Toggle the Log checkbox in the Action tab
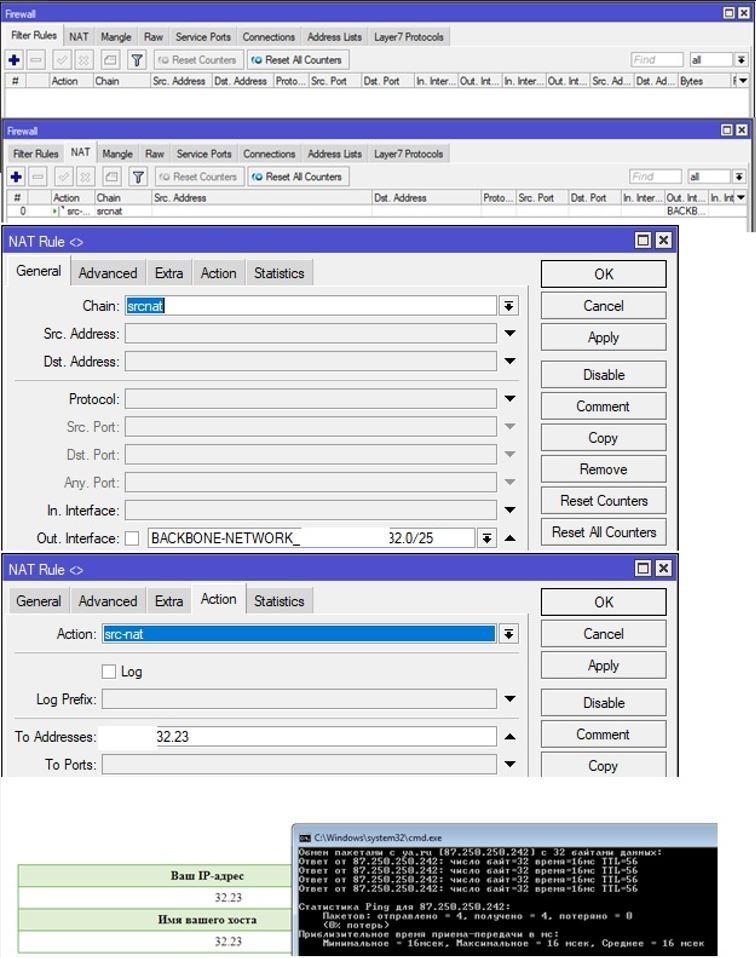 pyautogui.click(x=110, y=672)
